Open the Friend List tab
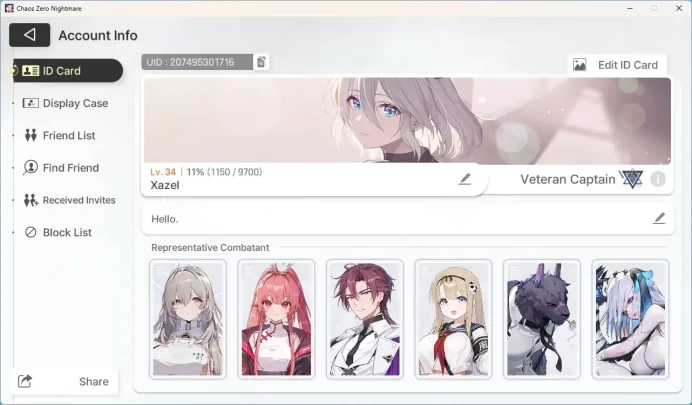692x405 pixels. point(60,135)
